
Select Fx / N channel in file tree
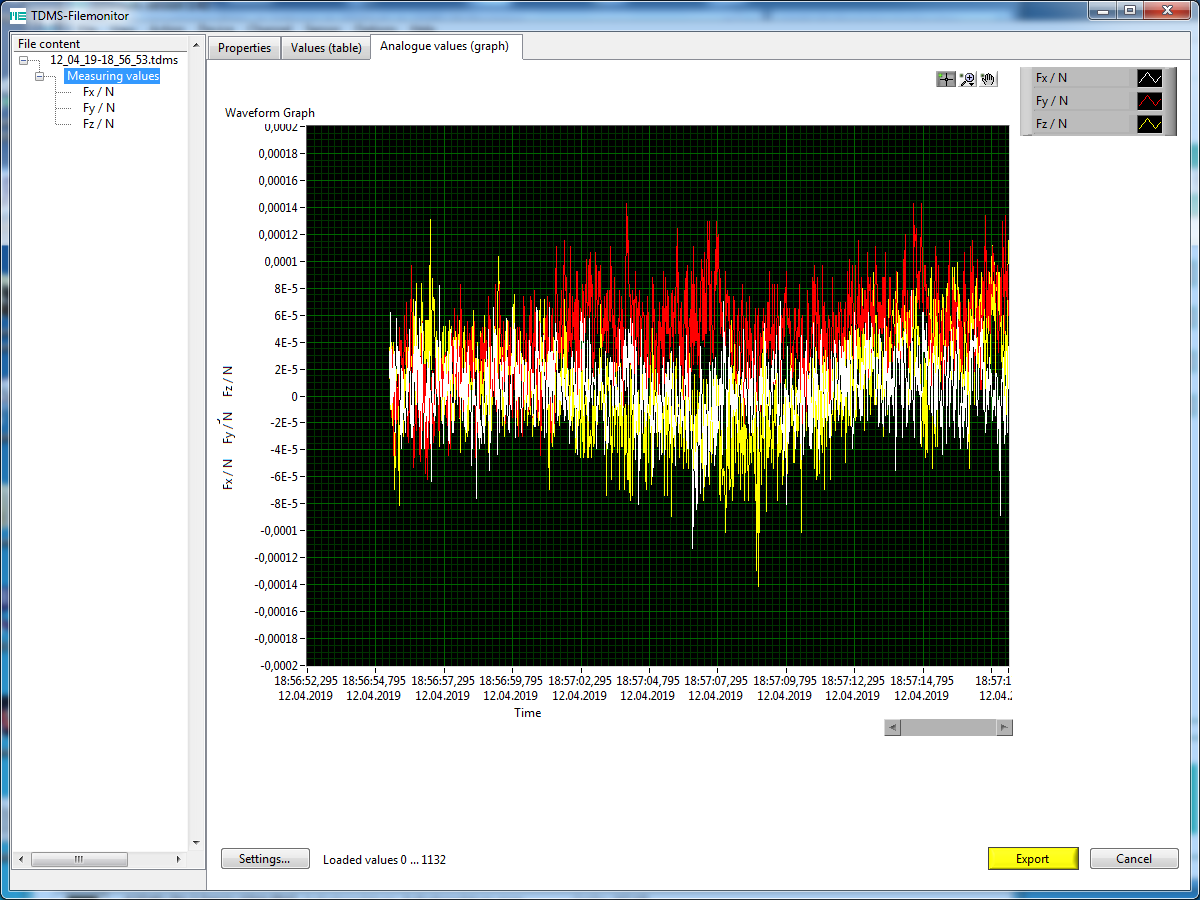pos(98,92)
